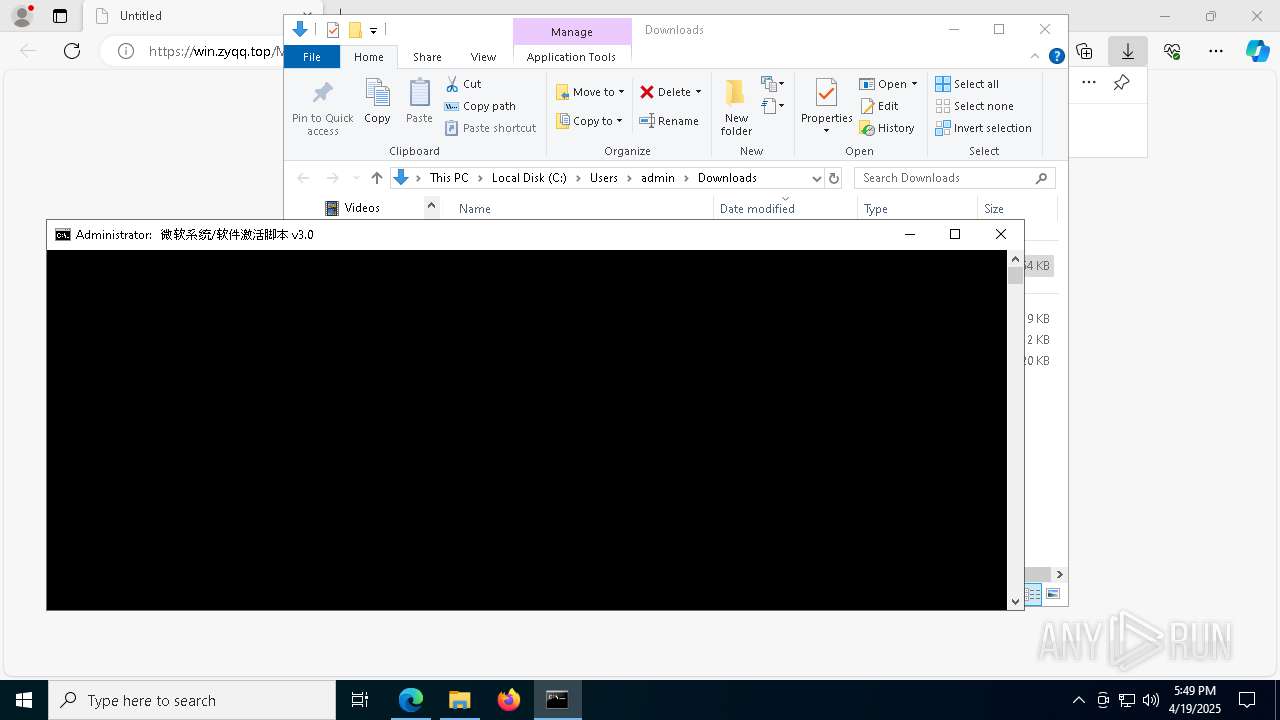The height and width of the screenshot is (720, 1280).
Task: Click the Open ribbon button
Action: [882, 84]
